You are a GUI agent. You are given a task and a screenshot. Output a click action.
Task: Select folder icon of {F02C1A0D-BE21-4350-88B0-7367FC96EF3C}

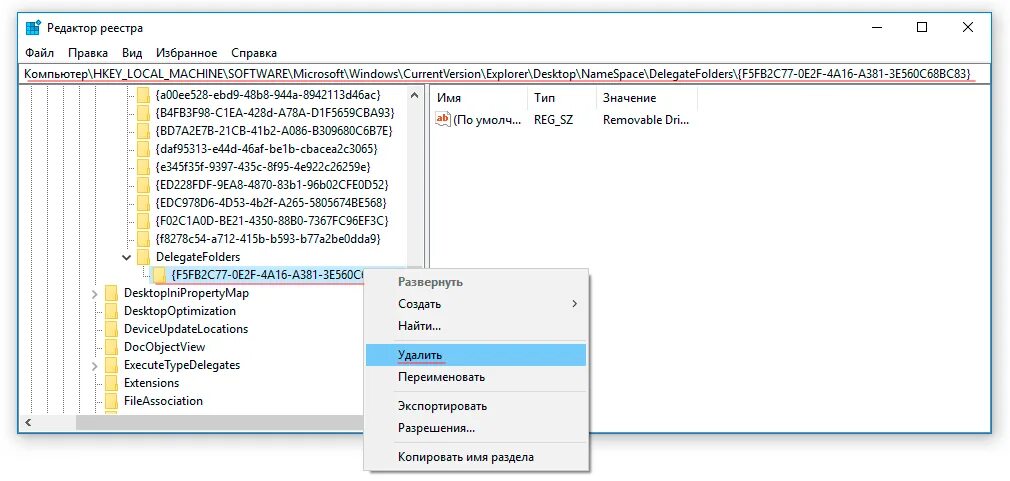[143, 221]
